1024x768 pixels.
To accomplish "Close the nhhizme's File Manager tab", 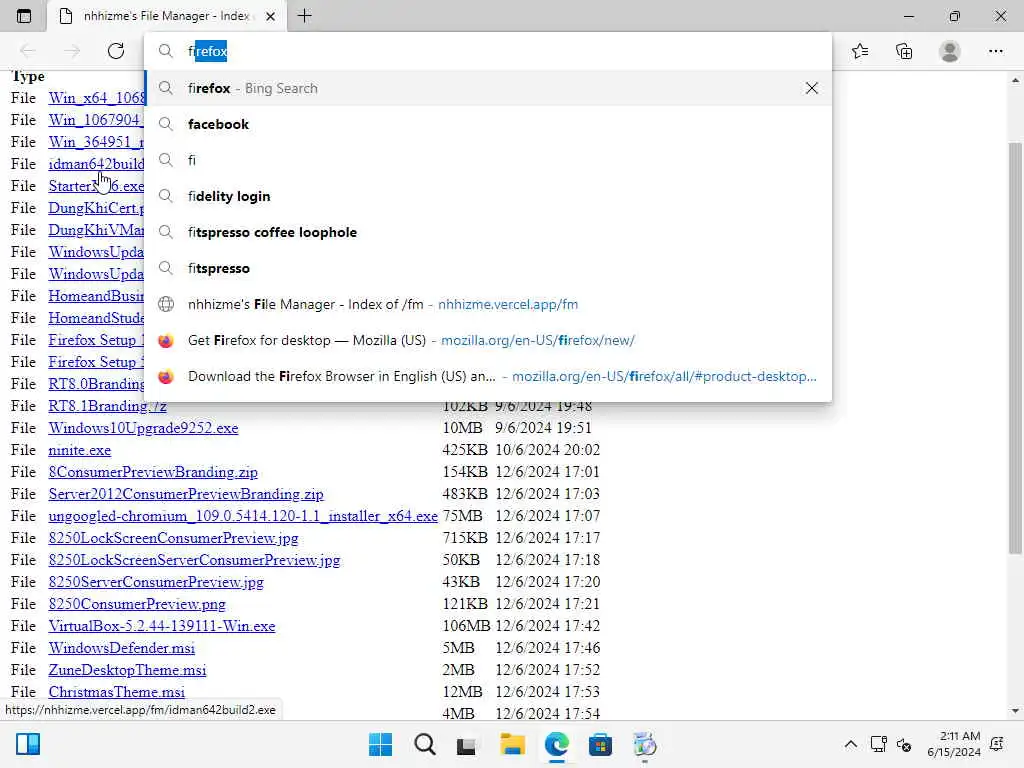I will 270,16.
